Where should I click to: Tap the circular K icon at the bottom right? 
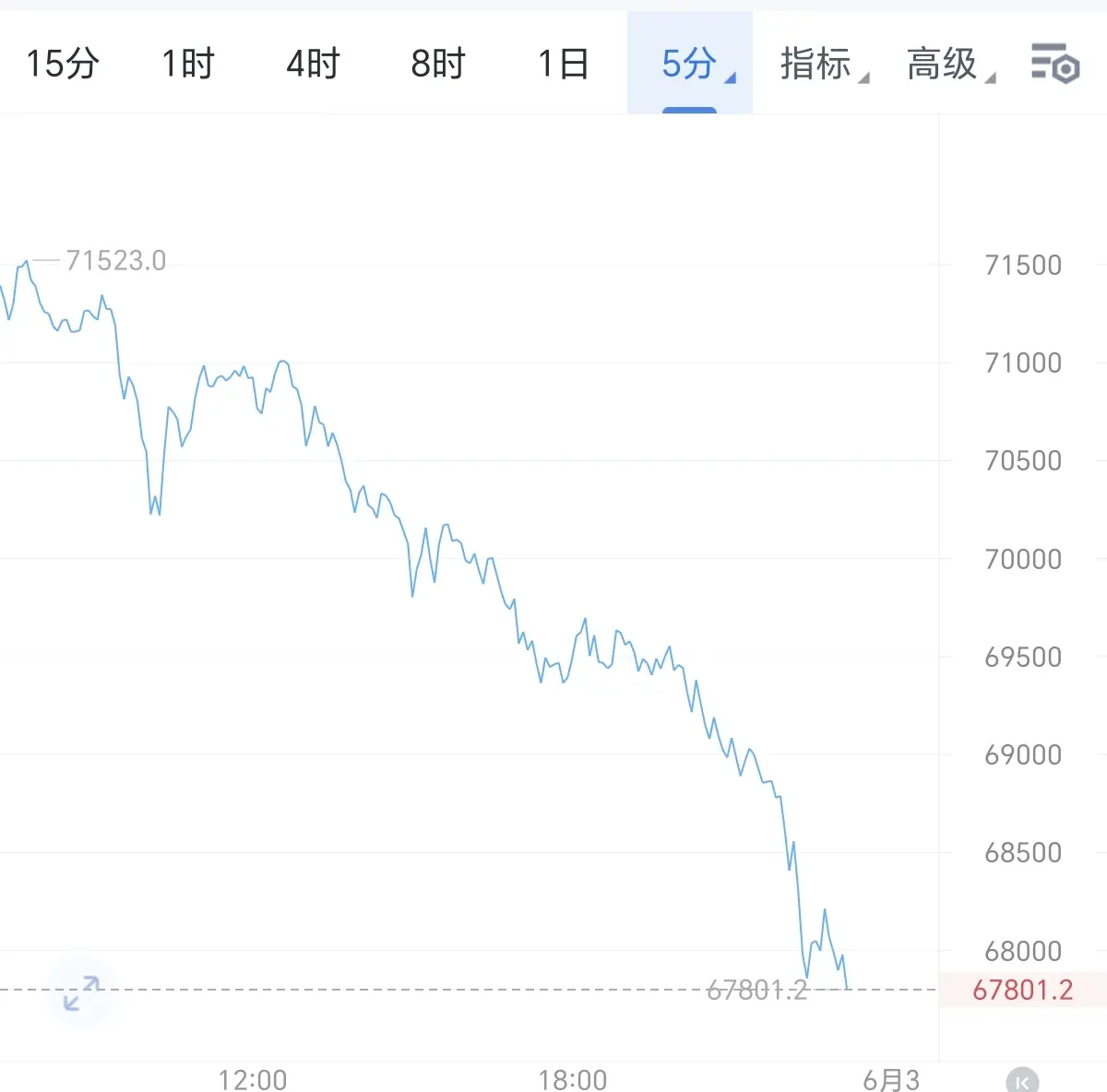point(1022,1081)
